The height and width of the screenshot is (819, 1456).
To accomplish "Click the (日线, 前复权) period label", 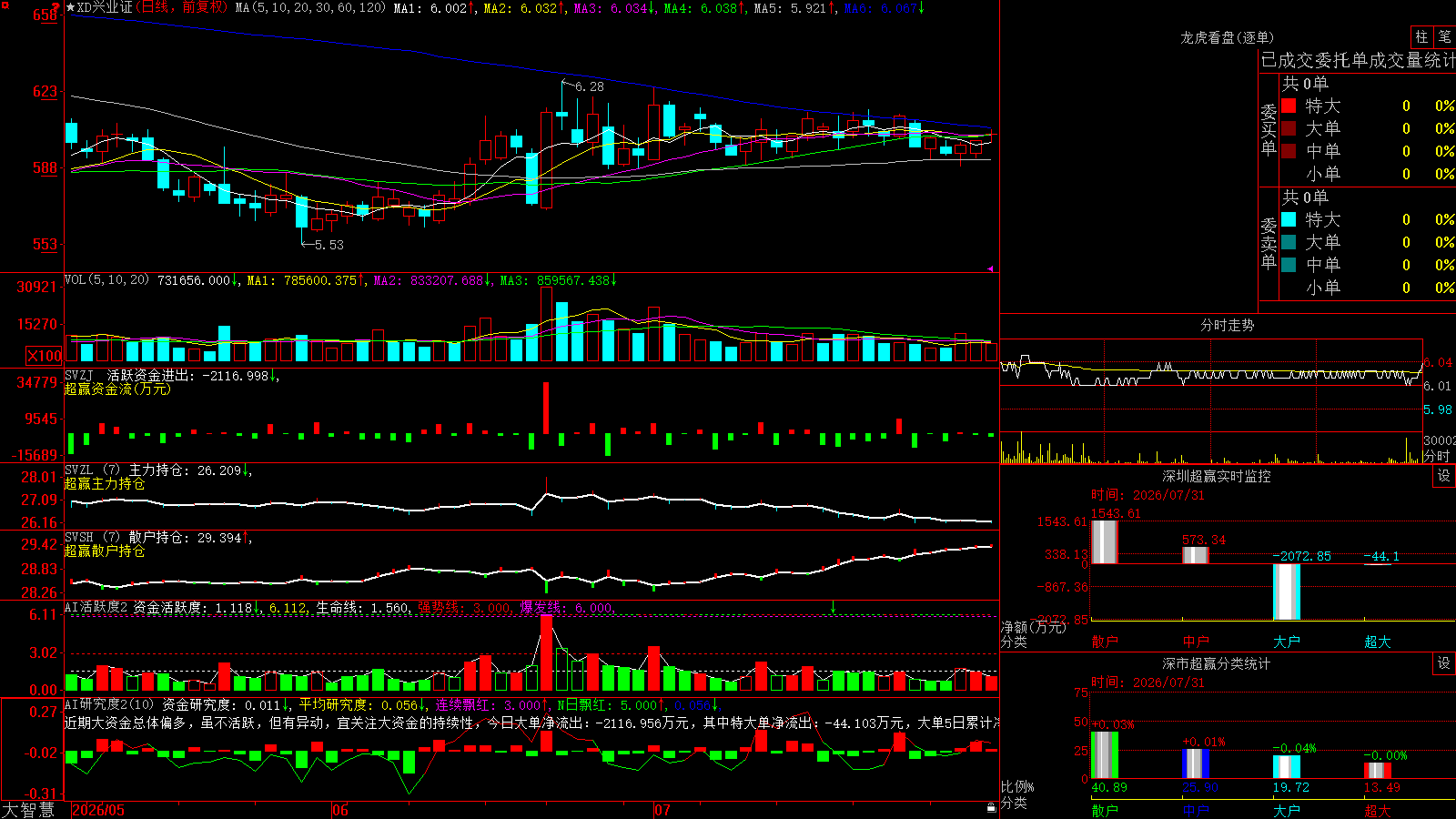I will point(183,7).
